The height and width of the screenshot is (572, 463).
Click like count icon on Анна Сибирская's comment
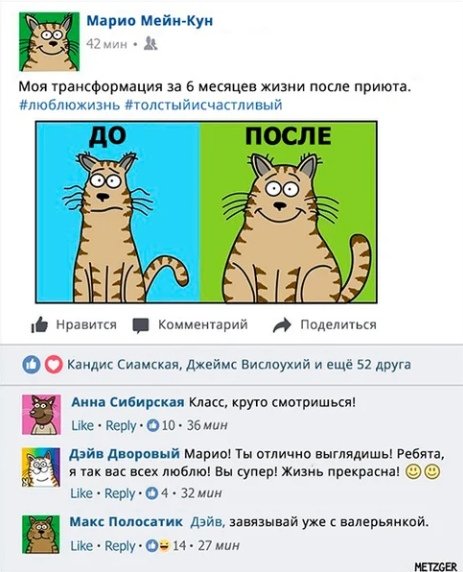click(153, 425)
